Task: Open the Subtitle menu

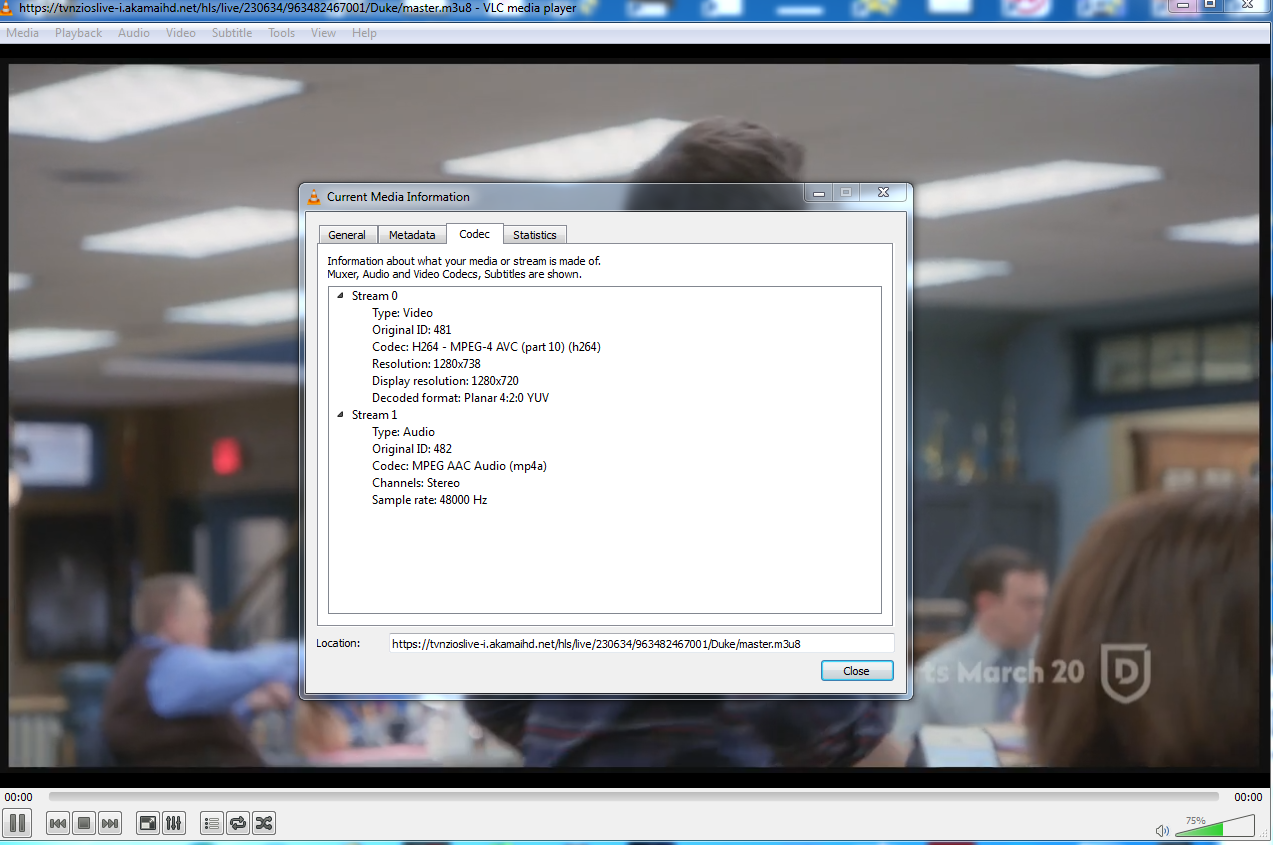Action: pos(232,33)
